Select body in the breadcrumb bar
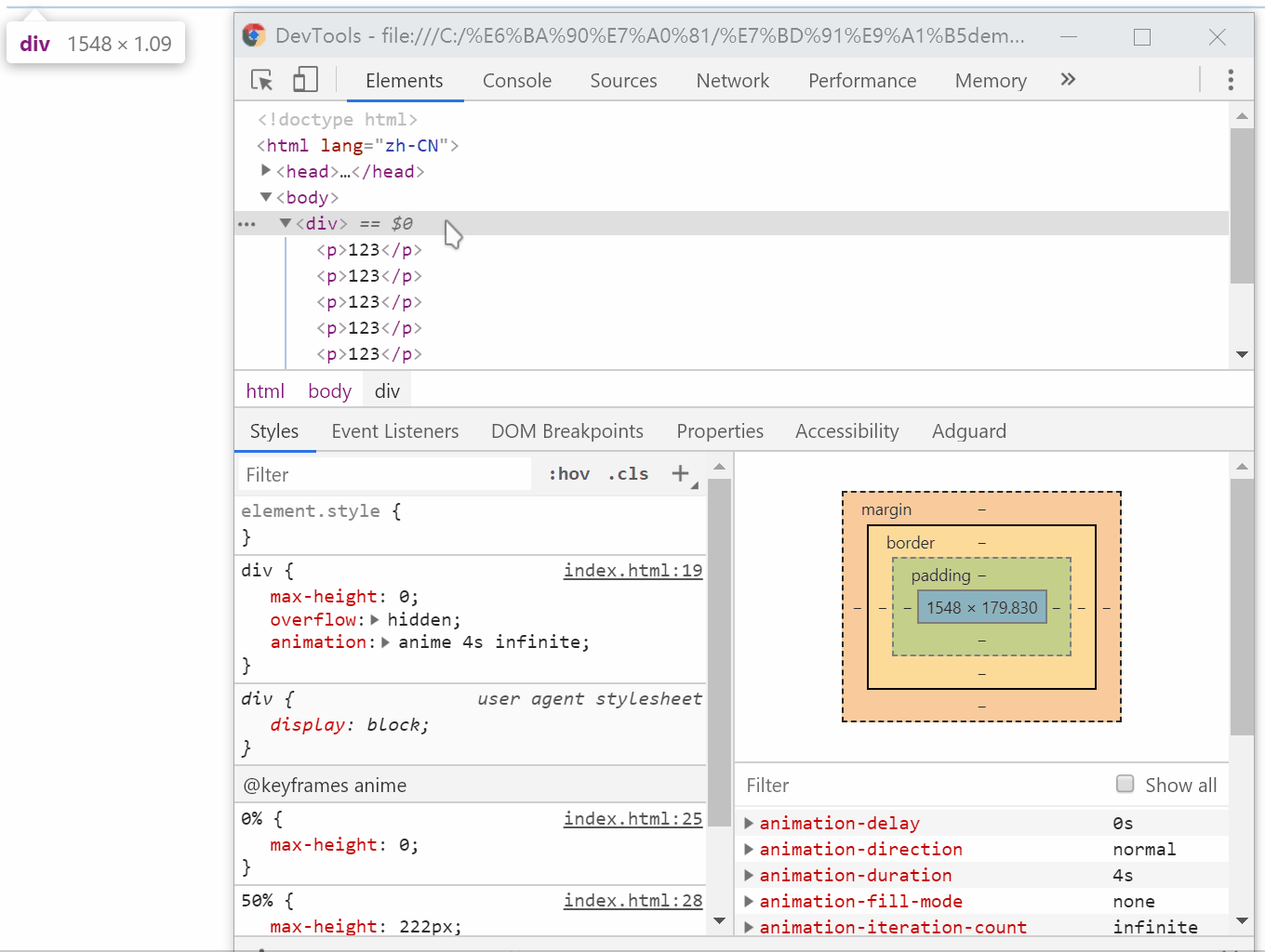The image size is (1265, 952). 330,391
